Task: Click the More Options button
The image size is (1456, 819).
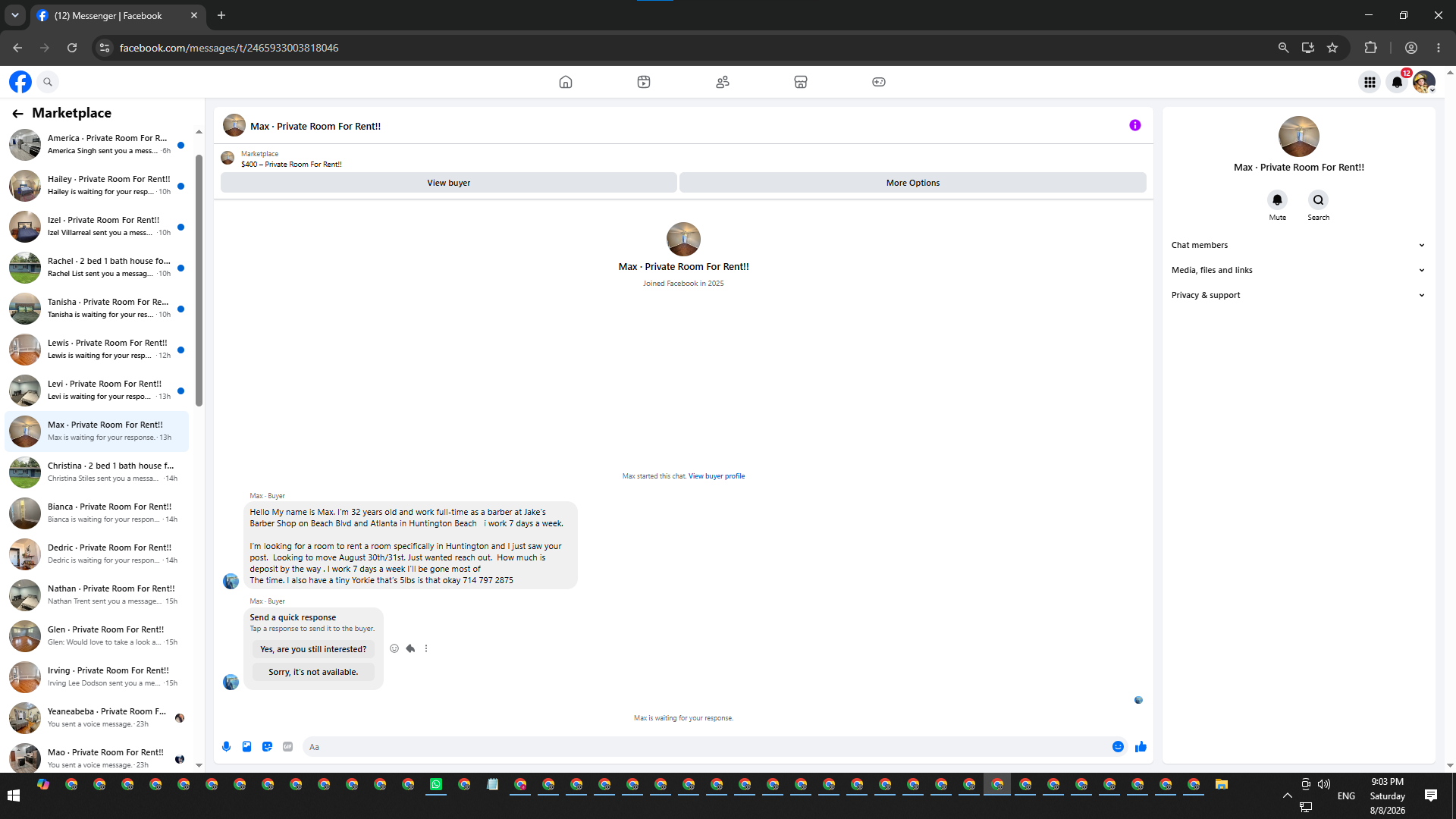Action: pos(913,184)
